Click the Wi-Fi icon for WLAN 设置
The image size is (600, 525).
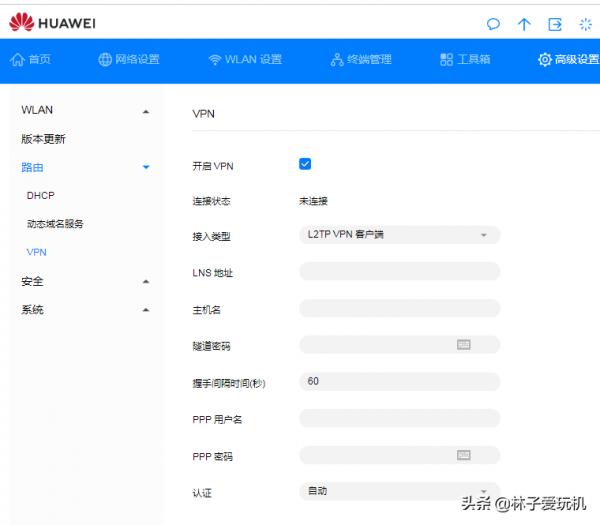click(x=215, y=60)
